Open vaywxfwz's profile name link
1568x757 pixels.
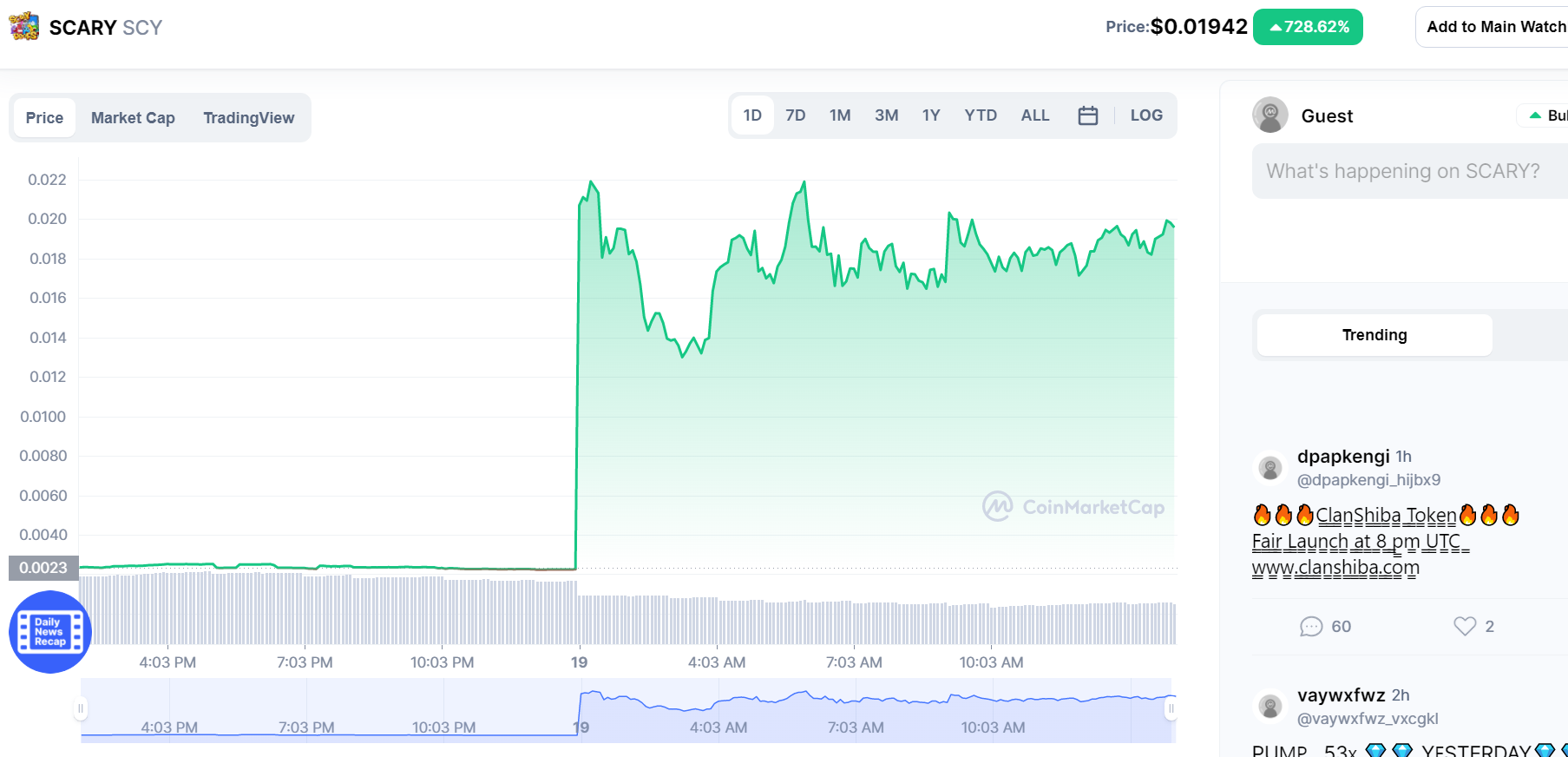click(1341, 695)
